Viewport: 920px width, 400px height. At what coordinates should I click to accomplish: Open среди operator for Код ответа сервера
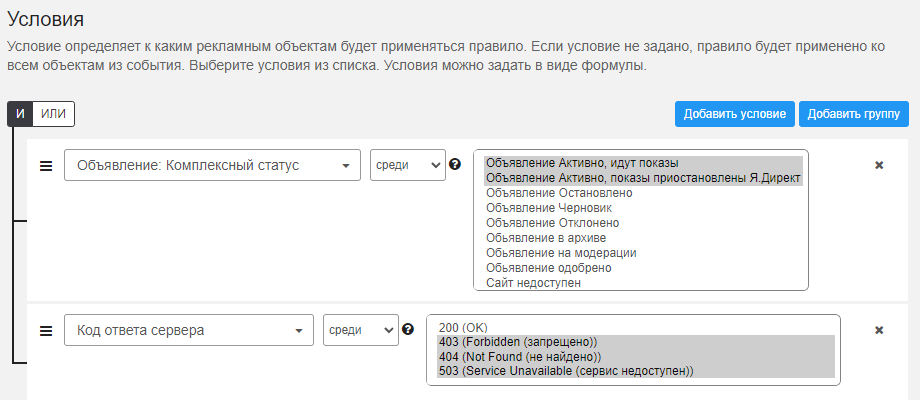(x=361, y=330)
